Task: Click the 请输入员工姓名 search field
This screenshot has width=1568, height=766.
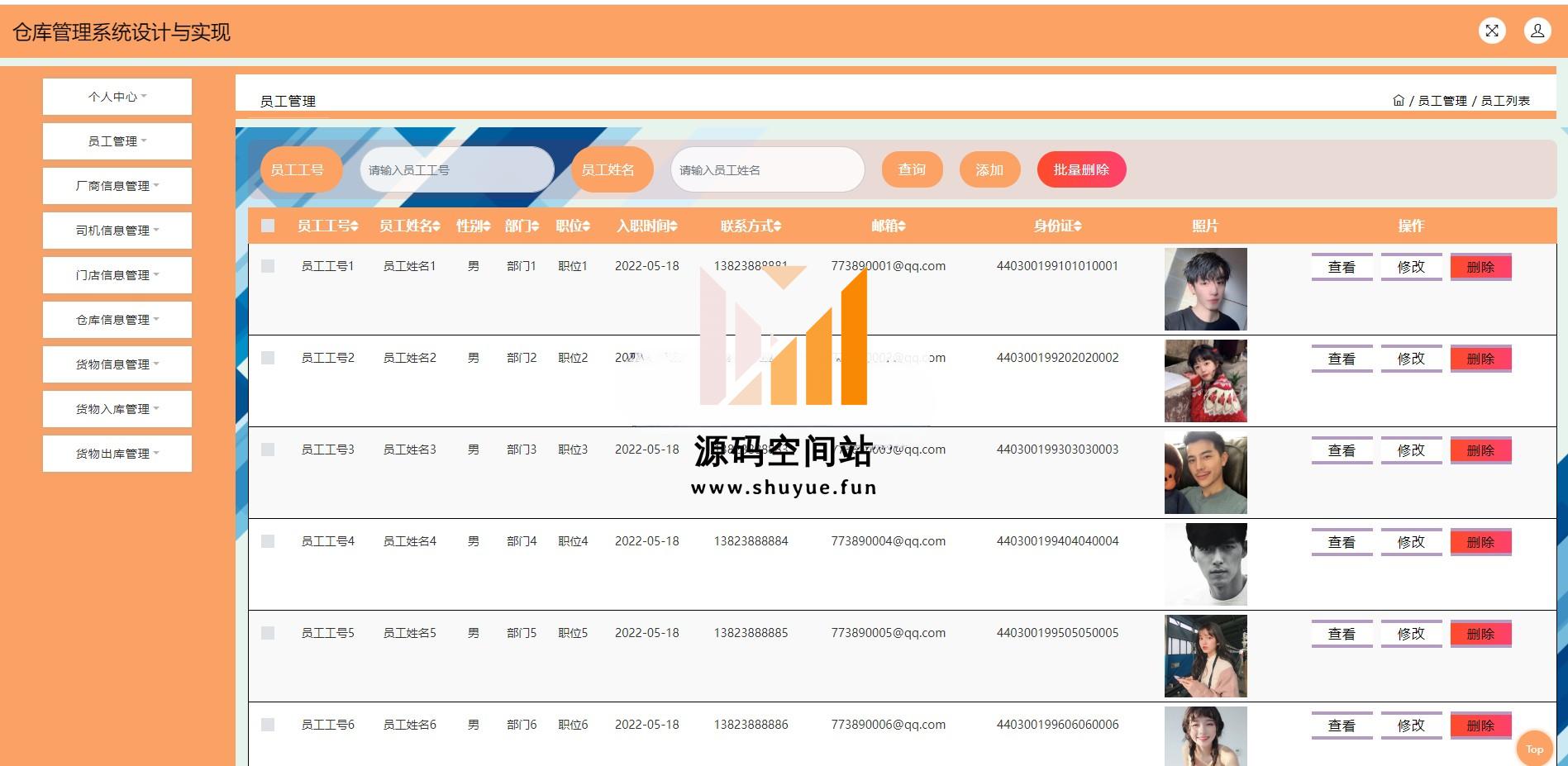Action: (766, 170)
